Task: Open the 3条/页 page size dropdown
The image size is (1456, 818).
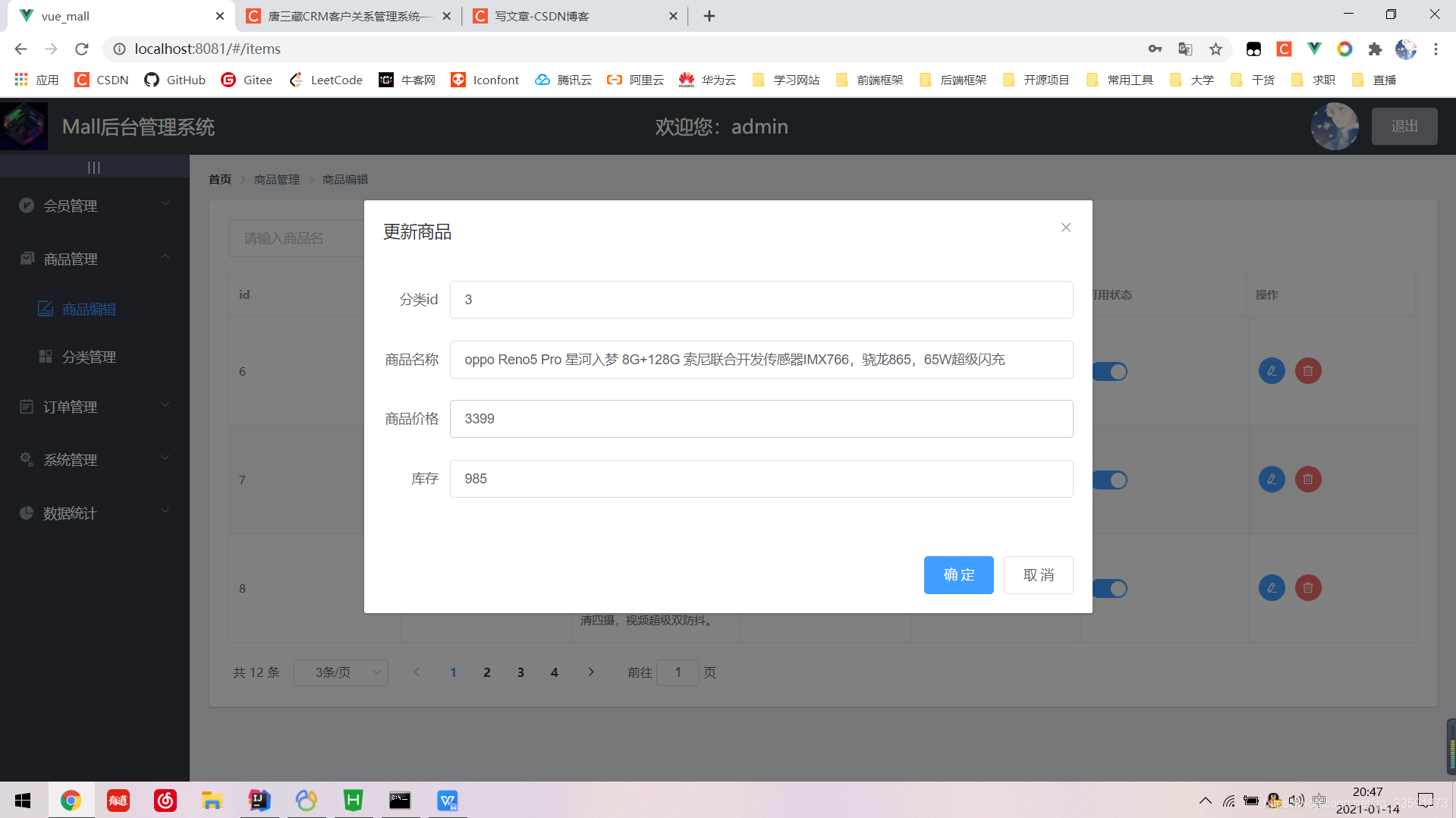Action: point(341,673)
